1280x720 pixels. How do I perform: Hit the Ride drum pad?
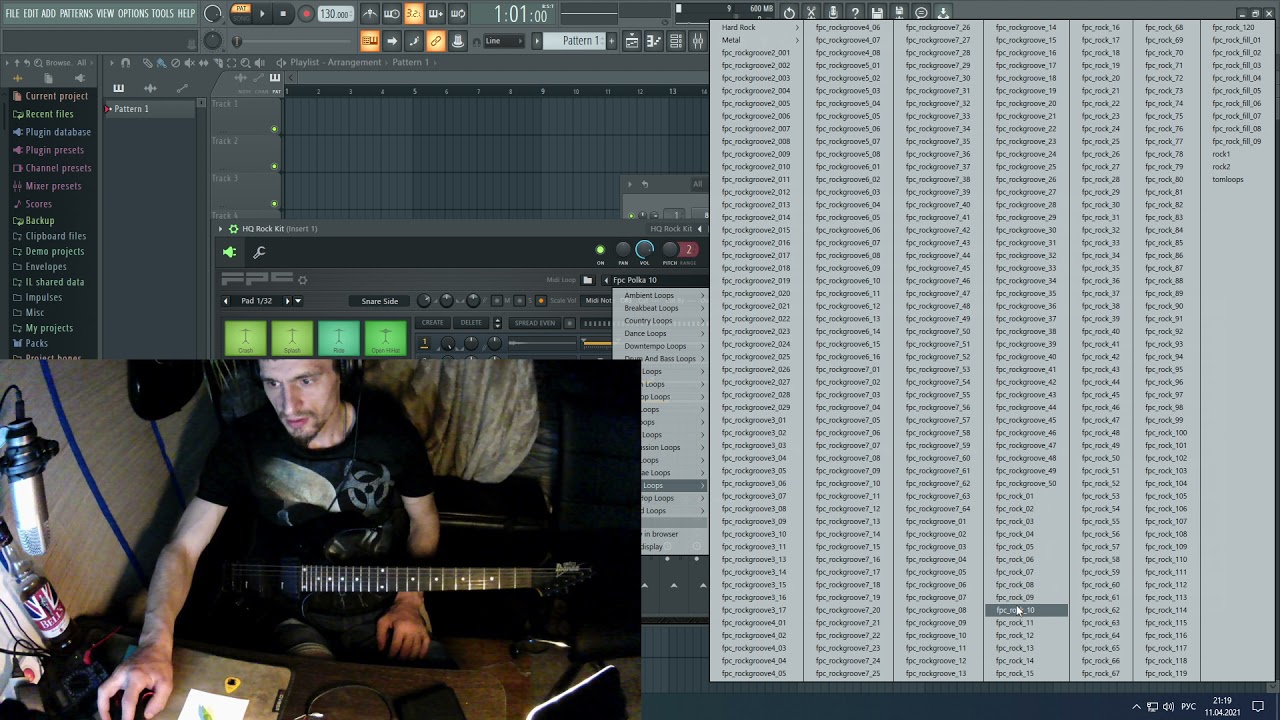(339, 339)
